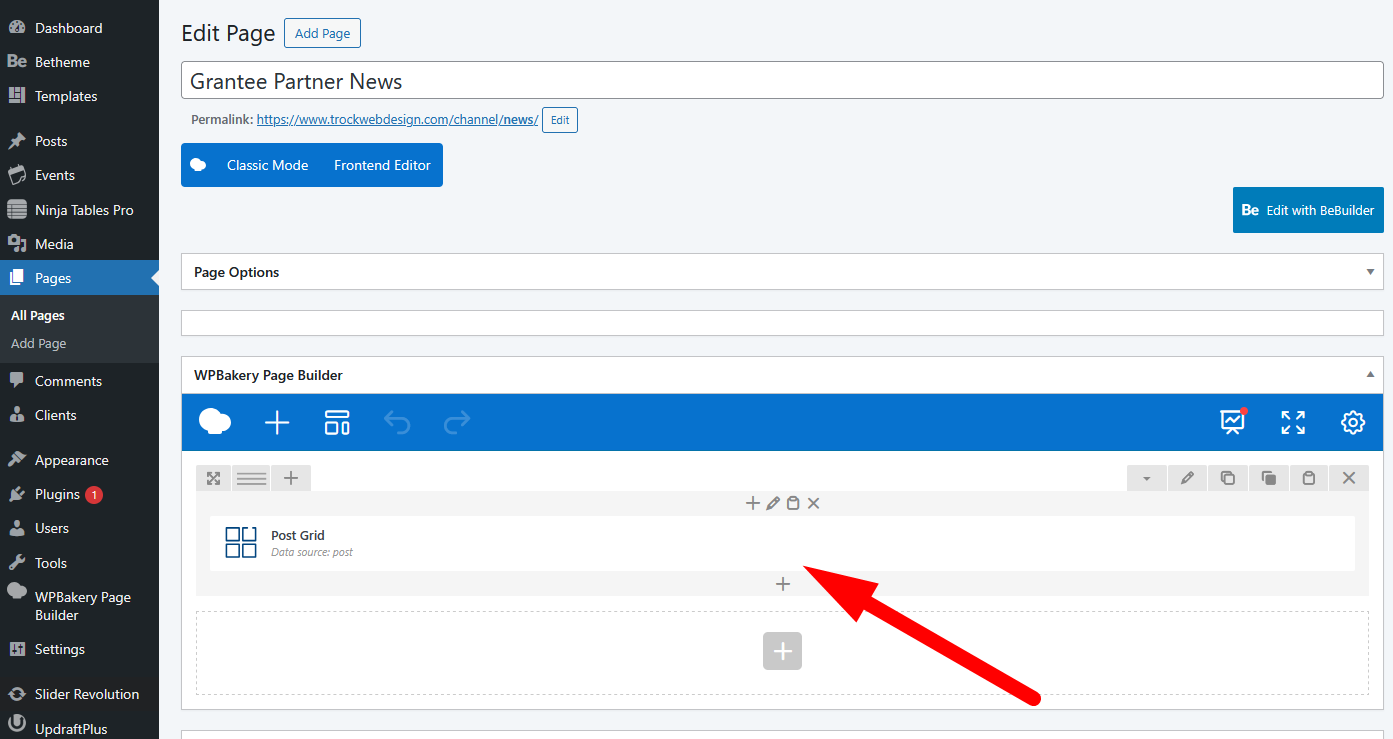
Task: Edit column with the small pencil
Action: pyautogui.click(x=773, y=503)
